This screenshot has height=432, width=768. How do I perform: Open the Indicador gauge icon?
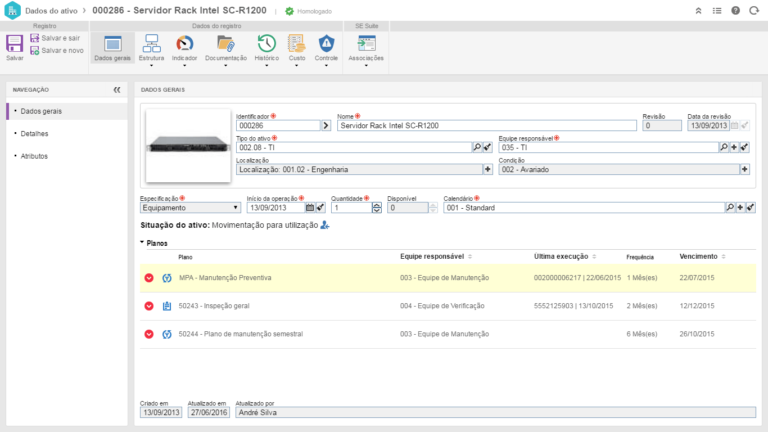tap(184, 44)
